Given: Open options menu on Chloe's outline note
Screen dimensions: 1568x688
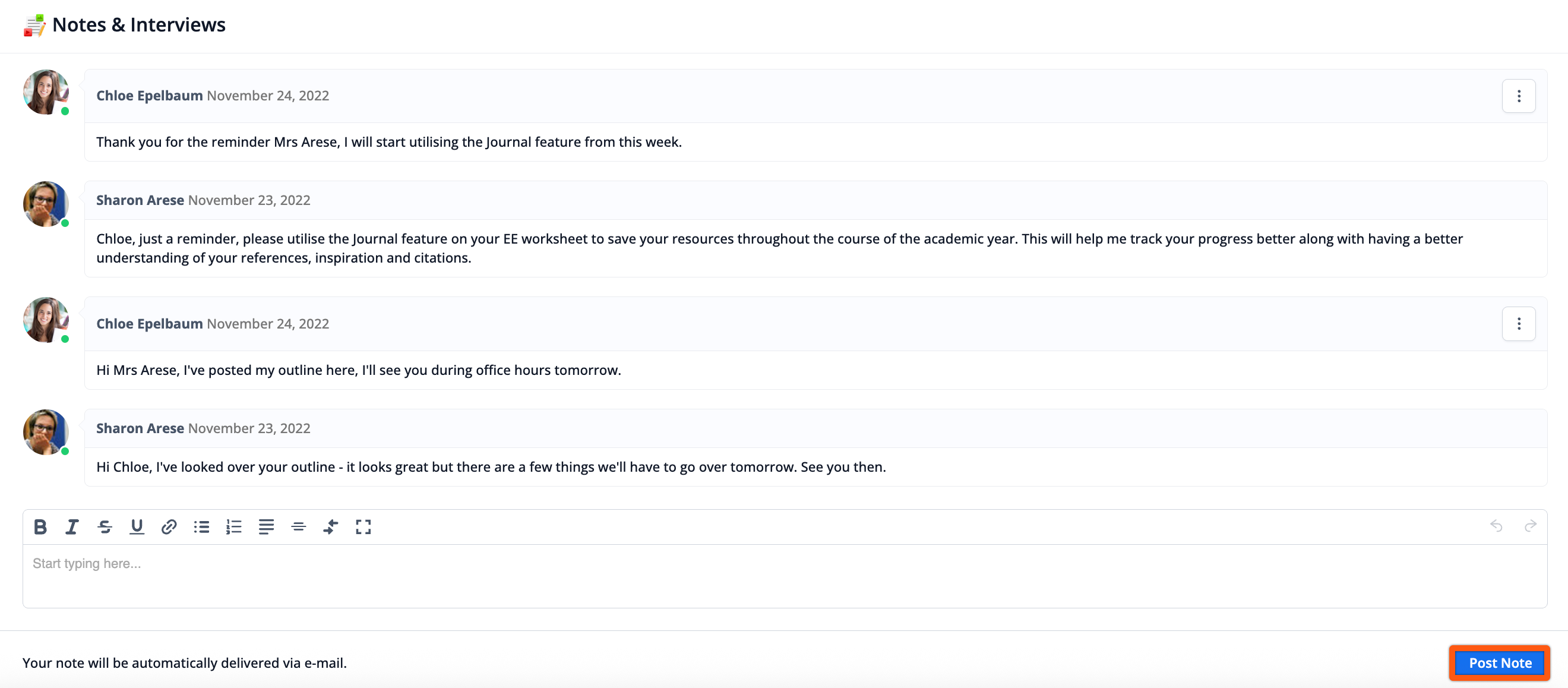Looking at the screenshot, I should tap(1518, 324).
